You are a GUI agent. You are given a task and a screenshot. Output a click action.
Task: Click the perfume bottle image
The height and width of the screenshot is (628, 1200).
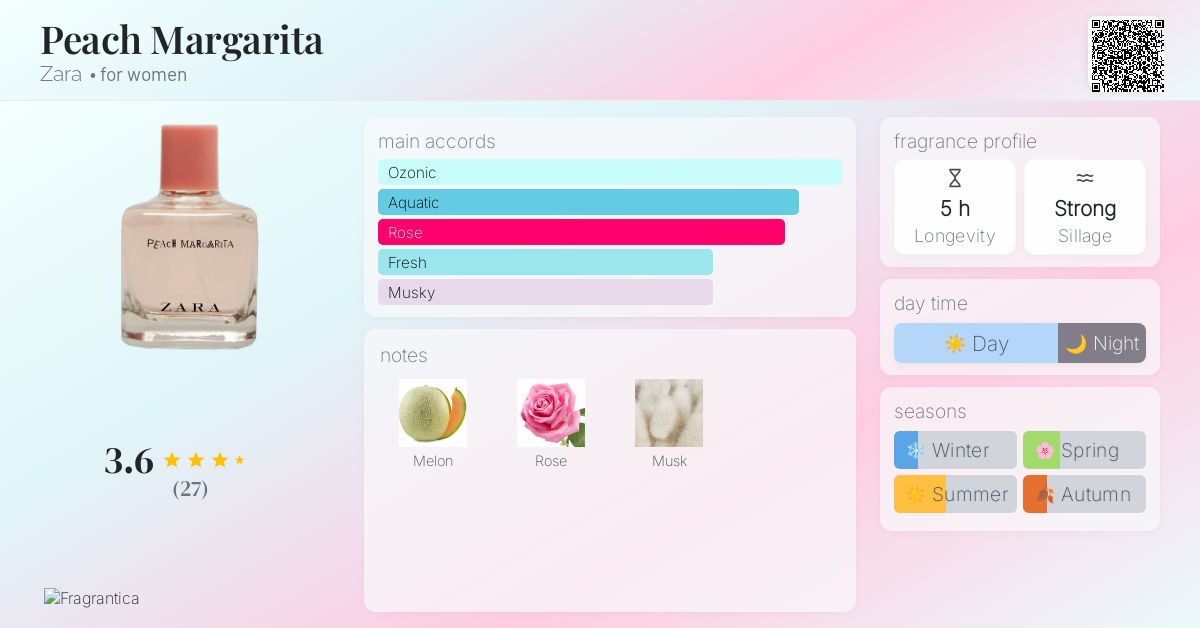[189, 236]
